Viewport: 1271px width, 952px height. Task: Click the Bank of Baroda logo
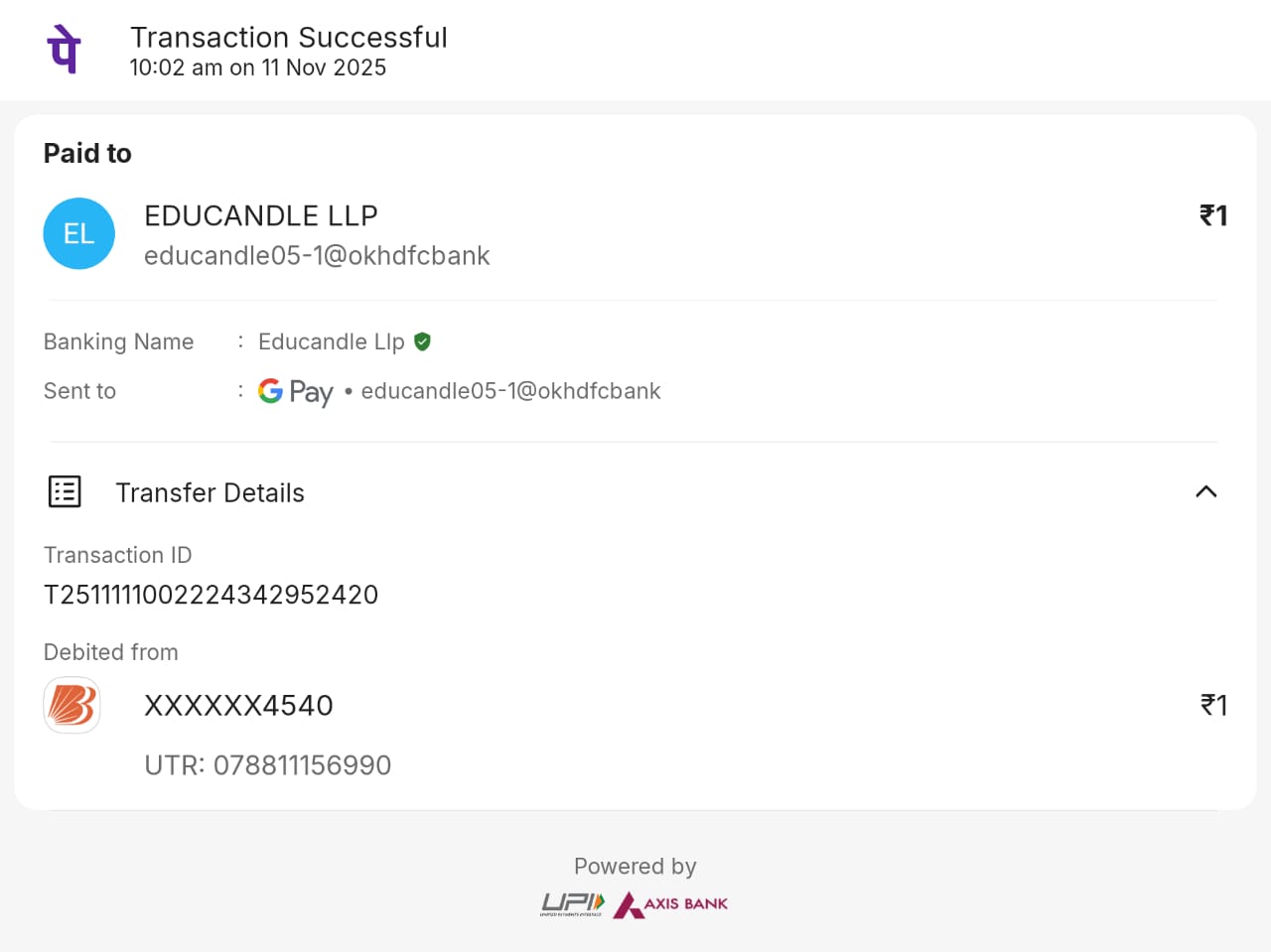[72, 706]
